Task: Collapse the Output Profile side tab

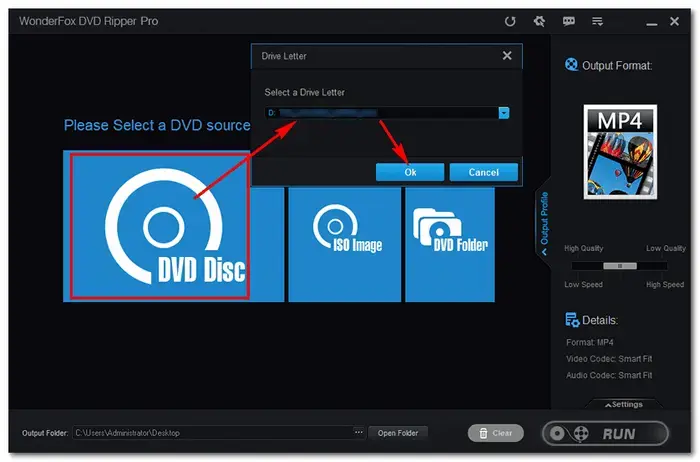Action: pos(544,222)
